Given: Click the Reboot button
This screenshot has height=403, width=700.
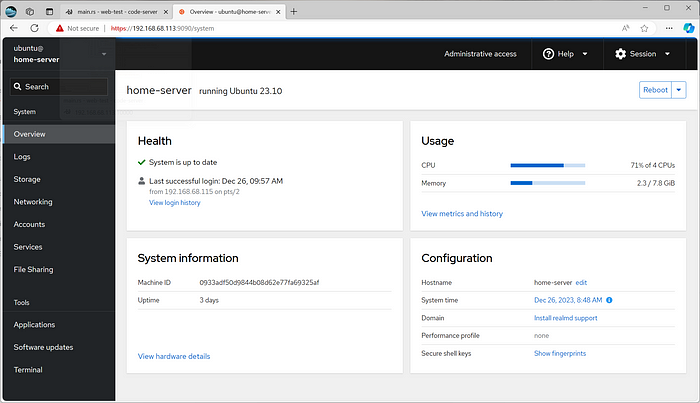Looking at the screenshot, I should 655,90.
